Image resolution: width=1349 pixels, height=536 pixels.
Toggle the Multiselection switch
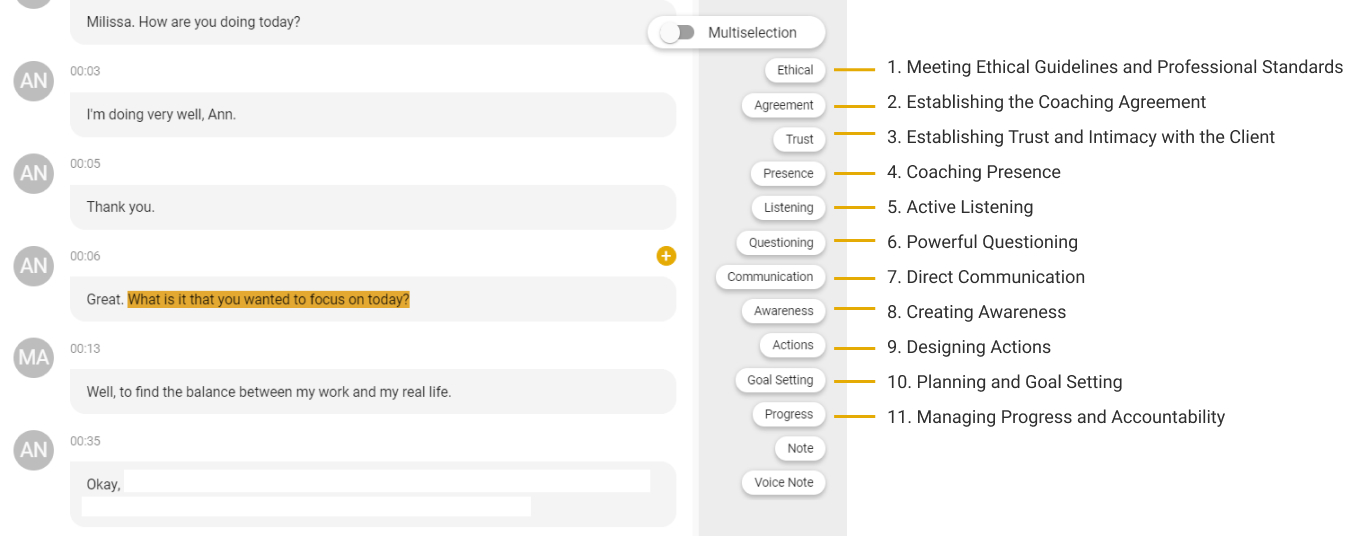(x=678, y=33)
